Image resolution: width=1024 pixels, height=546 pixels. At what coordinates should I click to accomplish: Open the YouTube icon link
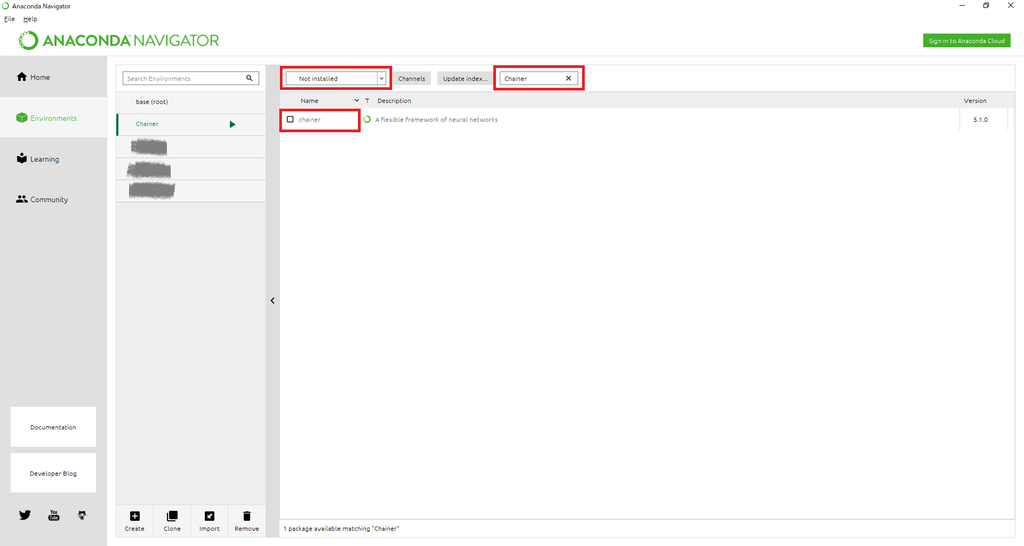(54, 515)
